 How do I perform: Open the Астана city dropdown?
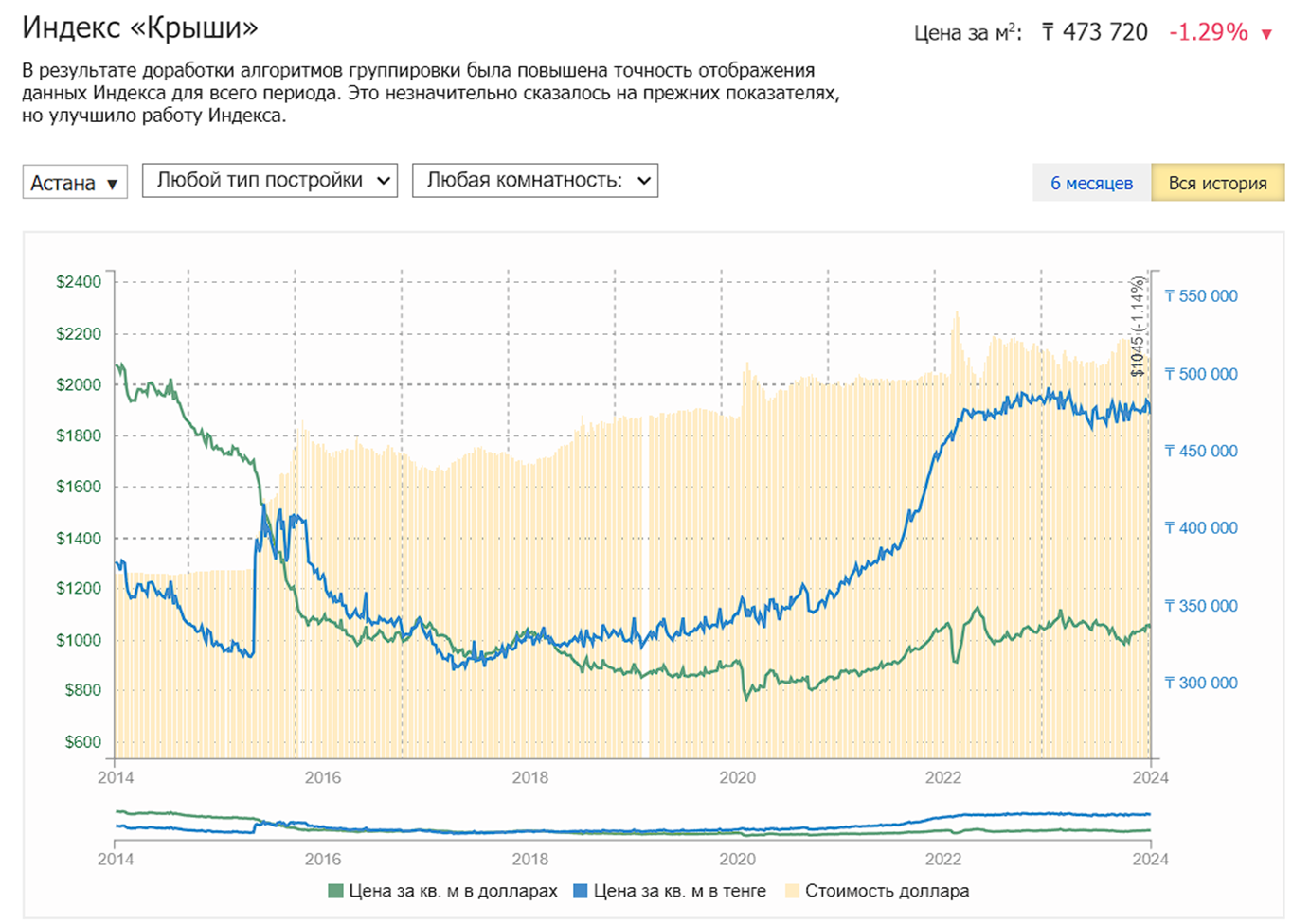point(75,182)
